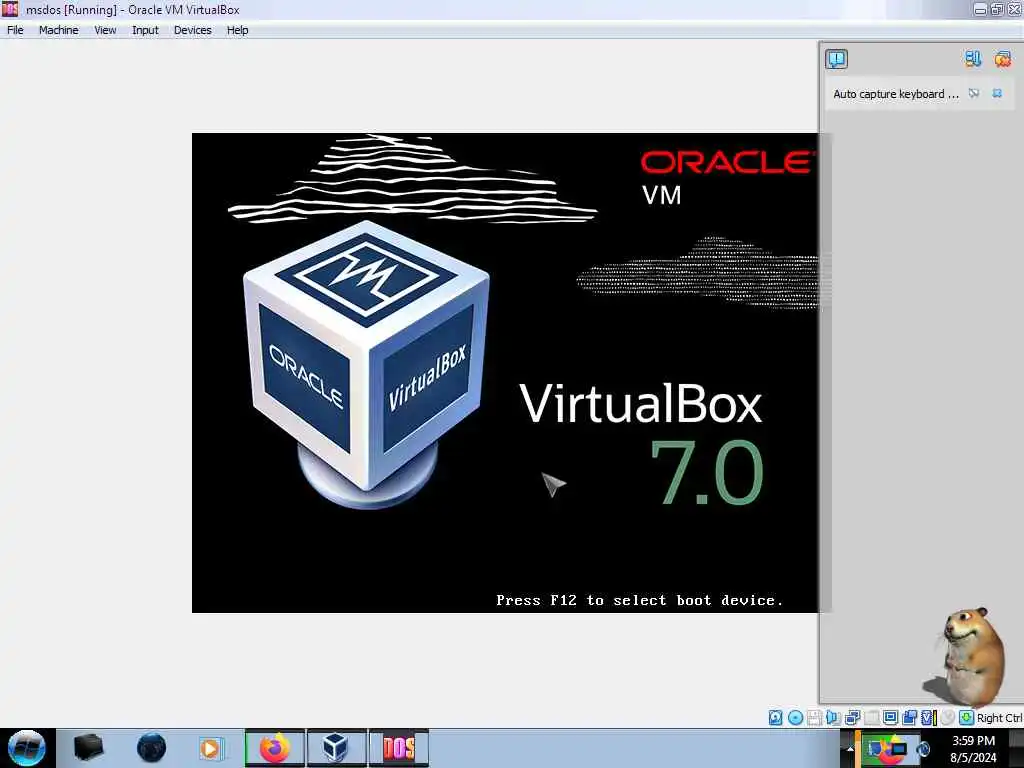Open the Help menu
The height and width of the screenshot is (768, 1024).
coord(238,30)
